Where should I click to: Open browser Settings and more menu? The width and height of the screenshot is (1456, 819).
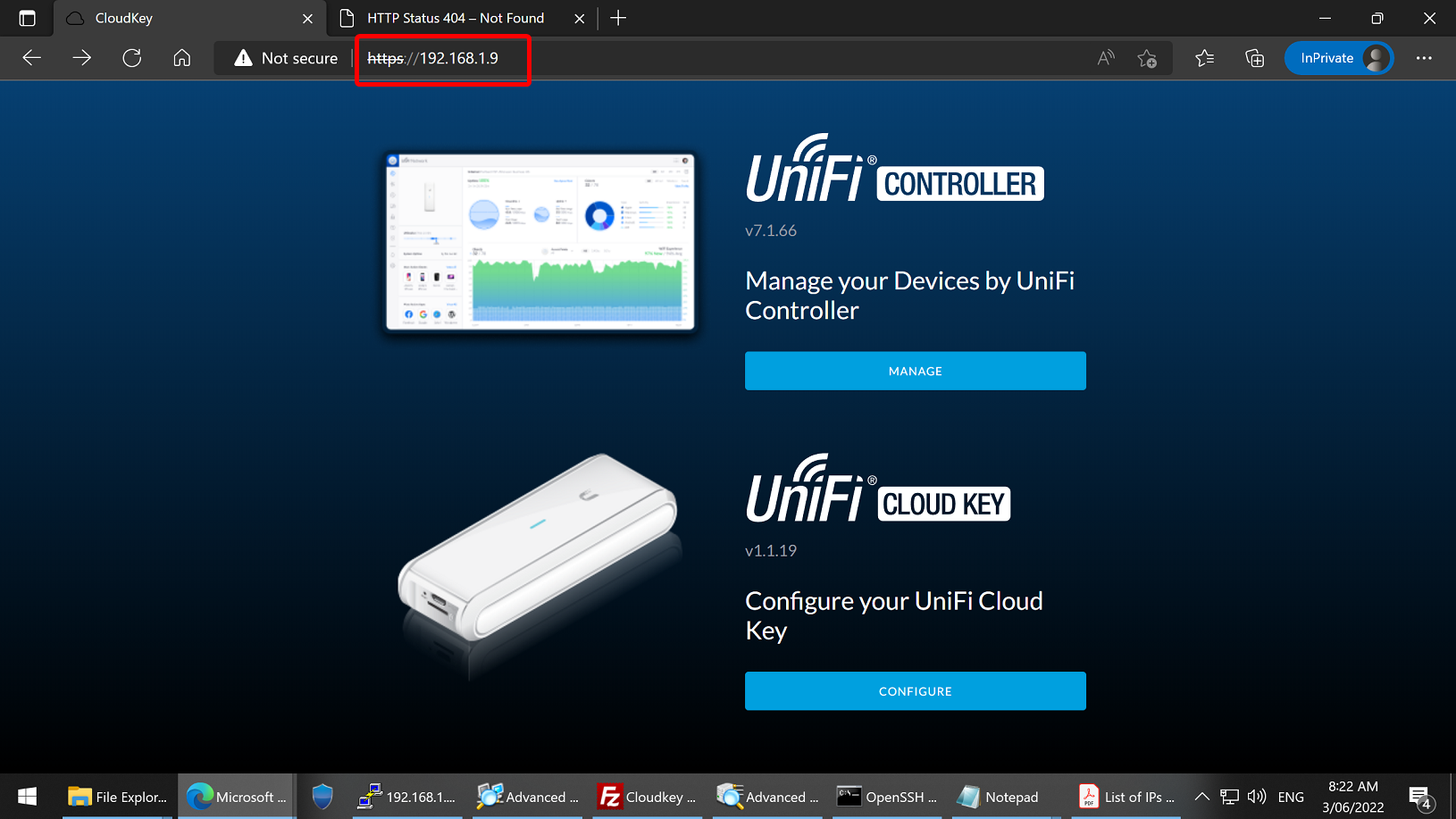[x=1424, y=58]
